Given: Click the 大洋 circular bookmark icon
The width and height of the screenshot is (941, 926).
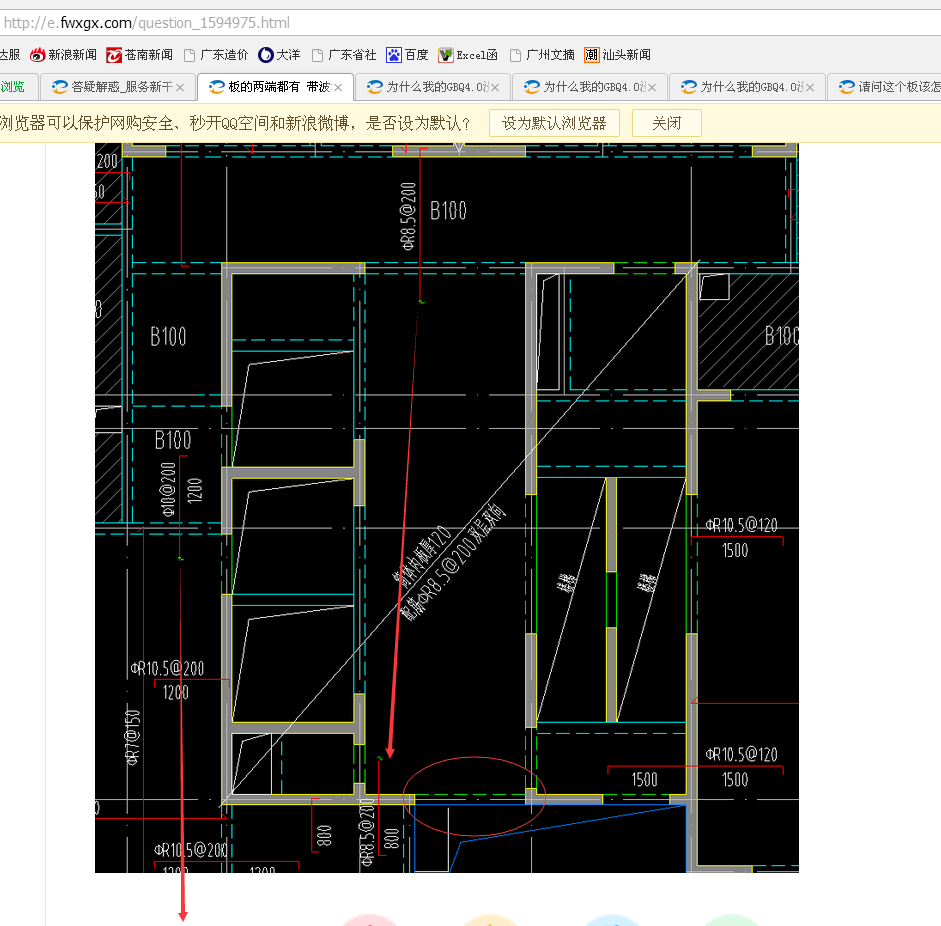Looking at the screenshot, I should pyautogui.click(x=266, y=55).
